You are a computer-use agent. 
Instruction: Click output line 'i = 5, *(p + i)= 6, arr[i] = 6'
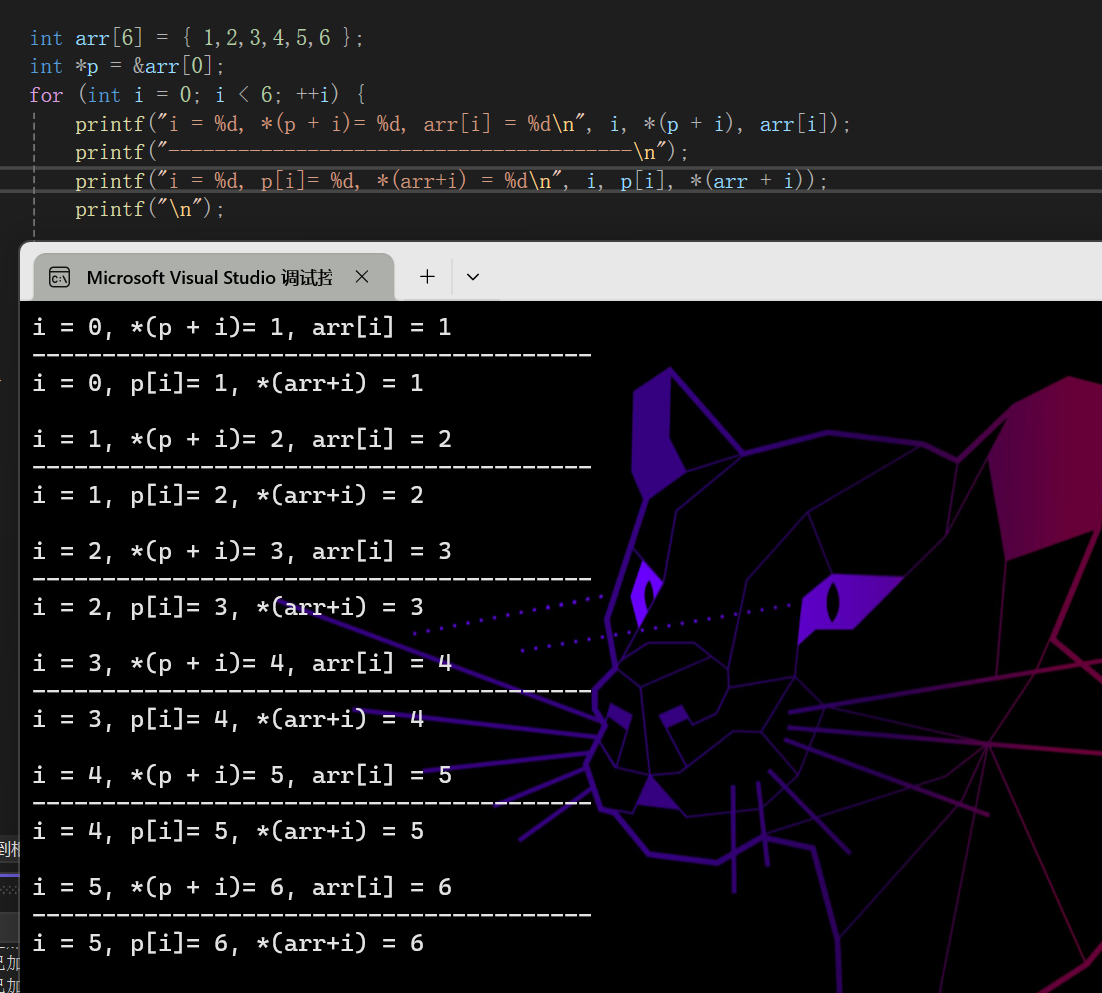[x=242, y=888]
